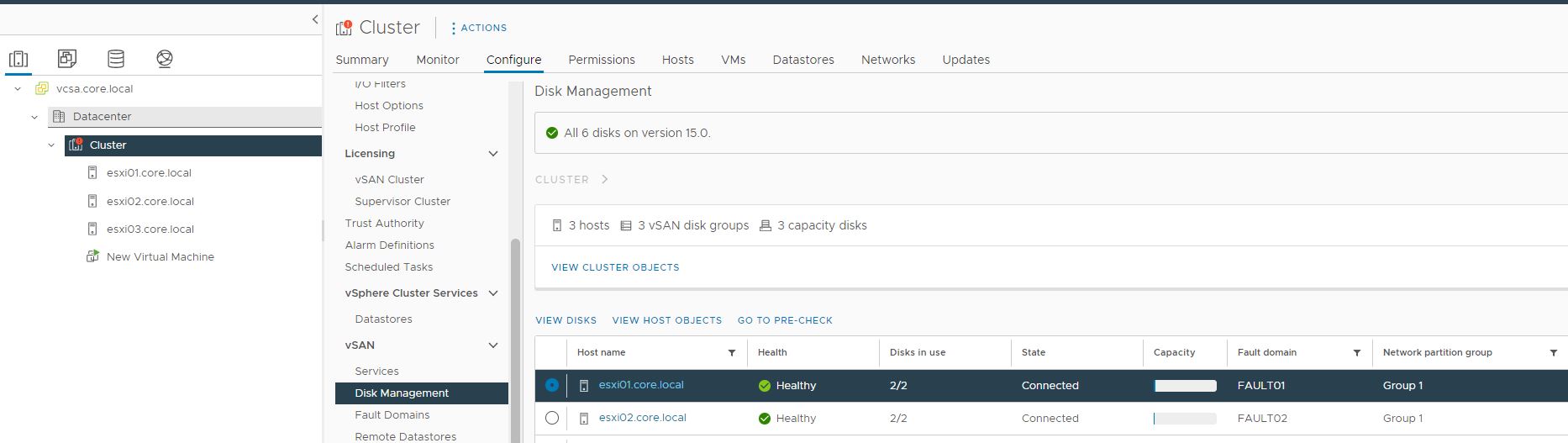Collapse the vSphere Cluster Services section
The width and height of the screenshot is (1568, 443).
click(x=493, y=293)
